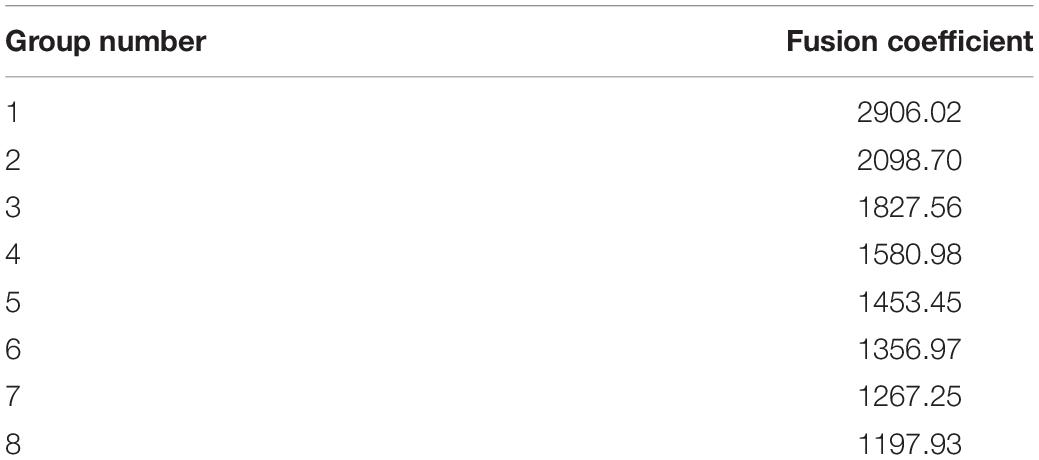The height and width of the screenshot is (460, 1039).
Task: Click the Group number column header
Action: (x=106, y=42)
